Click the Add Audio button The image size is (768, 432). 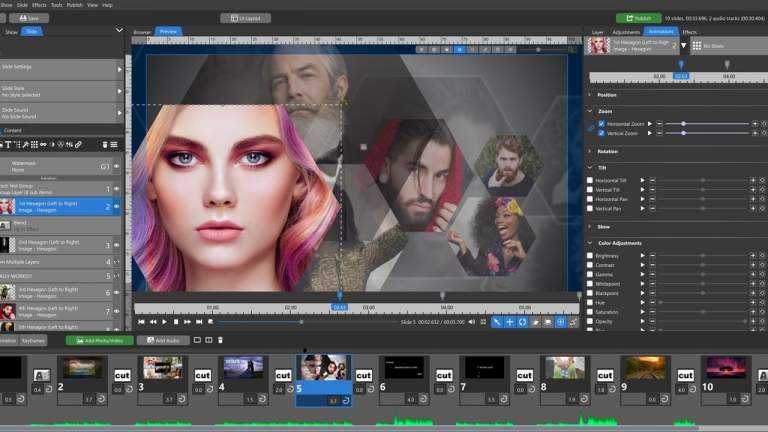[x=163, y=340]
